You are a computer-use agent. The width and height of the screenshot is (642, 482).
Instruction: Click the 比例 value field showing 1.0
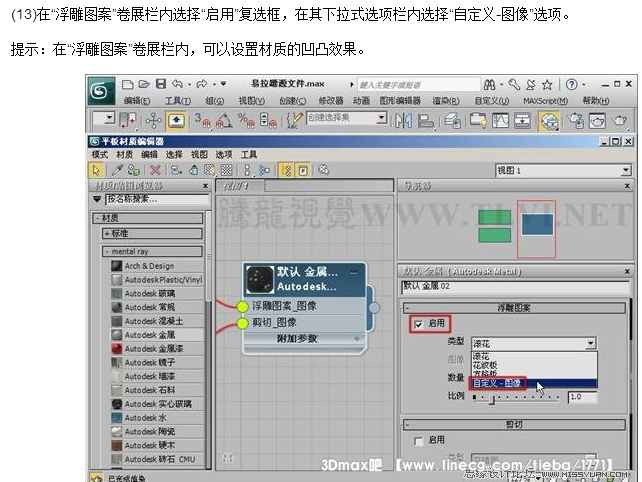point(582,397)
